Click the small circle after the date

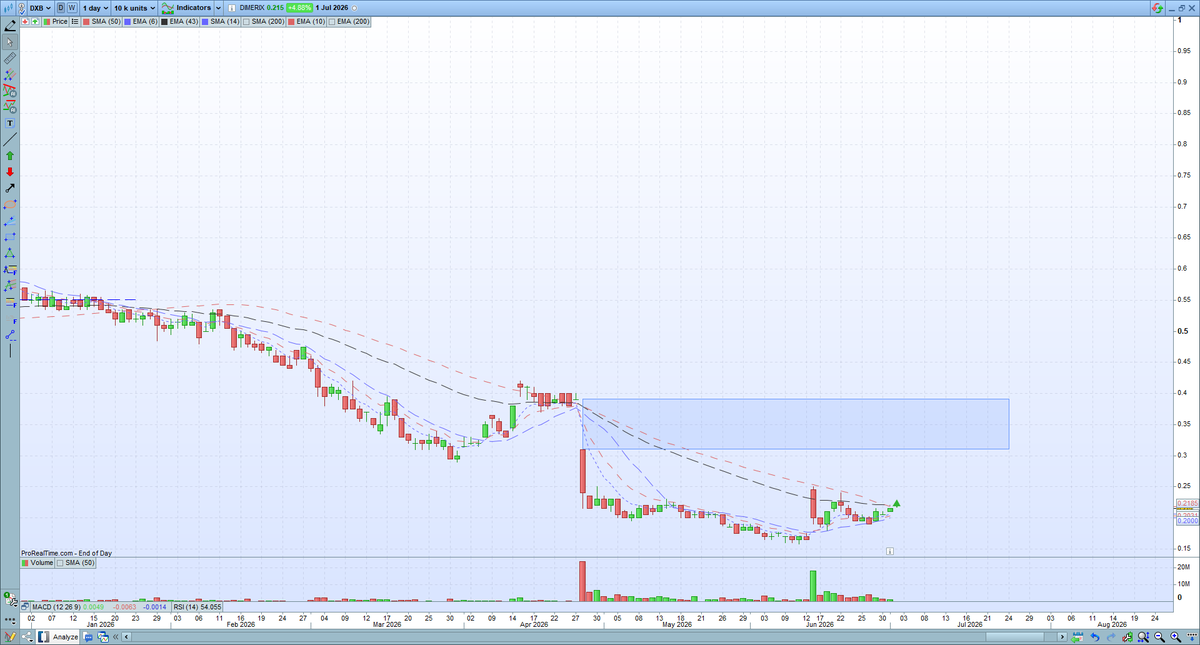(354, 8)
